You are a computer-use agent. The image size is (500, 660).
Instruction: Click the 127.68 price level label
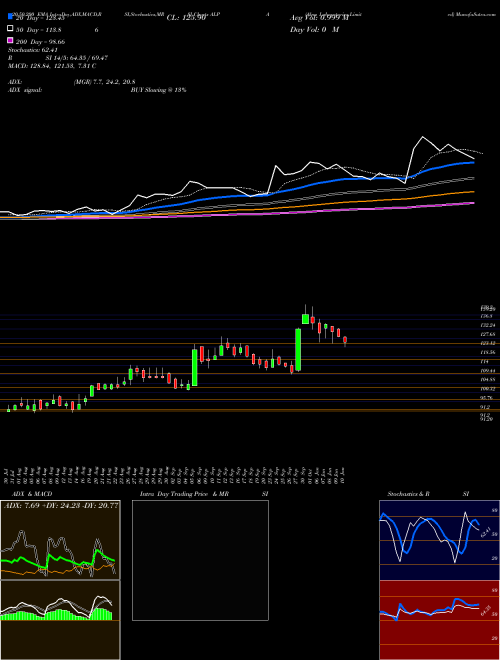pyautogui.click(x=488, y=334)
